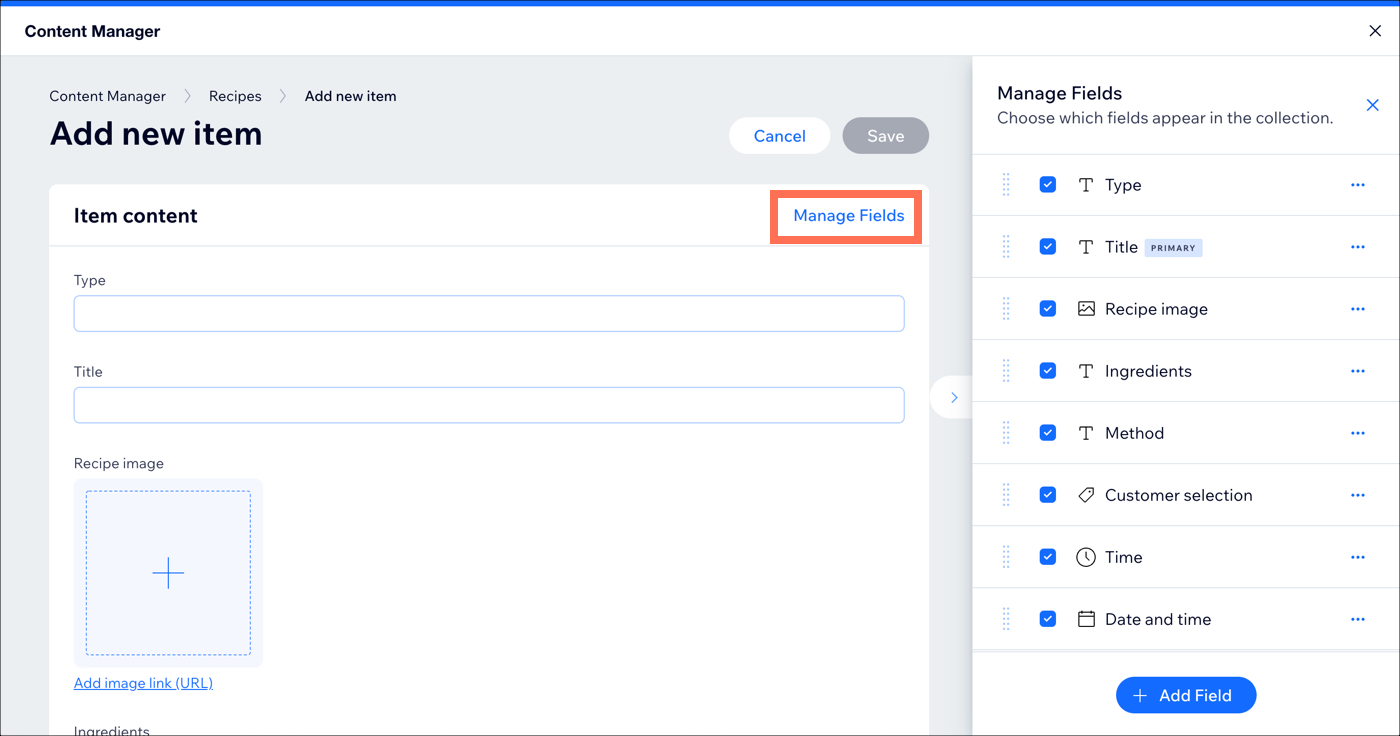Open more options for Method field
1400x736 pixels.
tap(1357, 433)
